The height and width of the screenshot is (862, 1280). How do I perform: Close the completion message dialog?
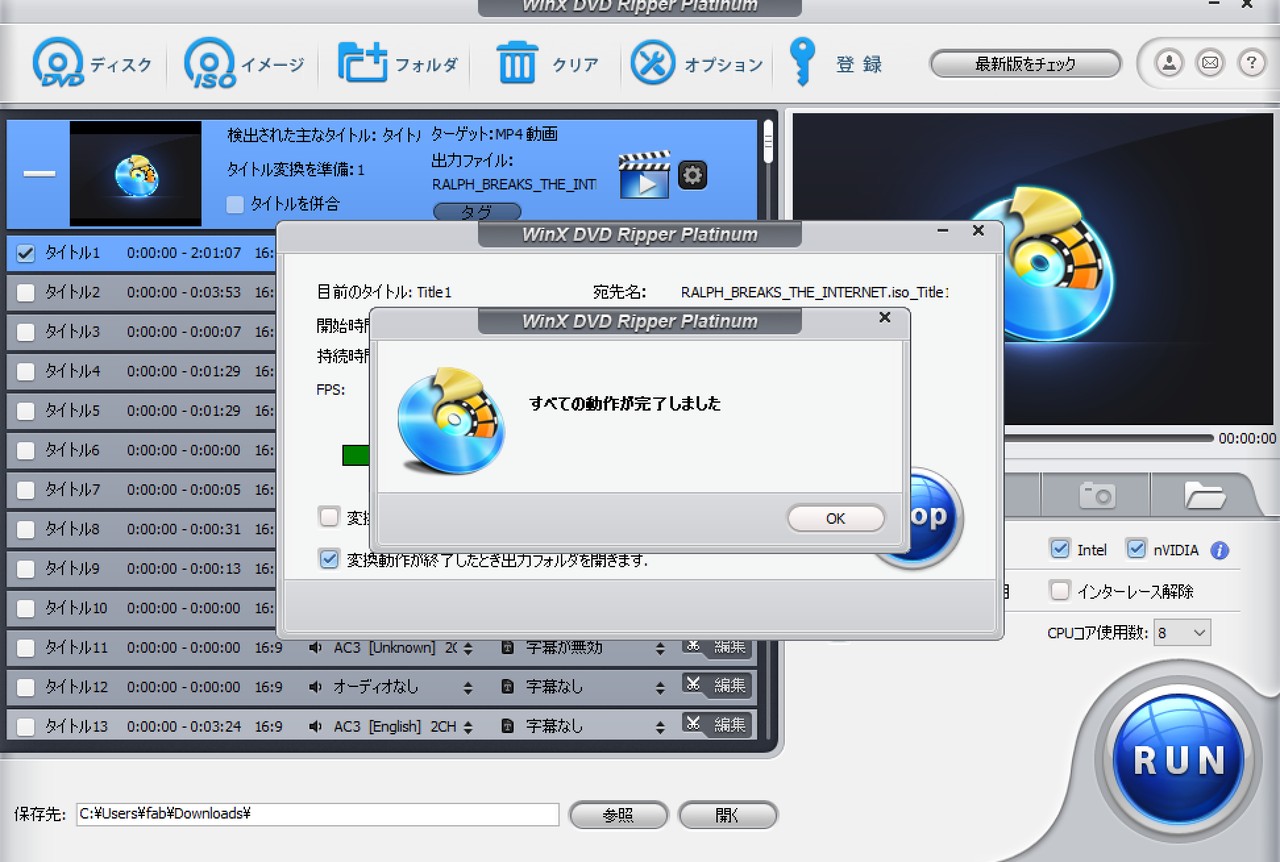tap(884, 318)
